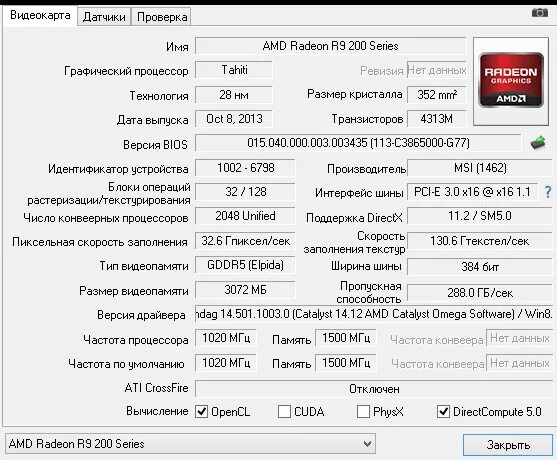The width and height of the screenshot is (557, 460).
Task: Take screenshot with the camera icon
Action: coord(540,13)
